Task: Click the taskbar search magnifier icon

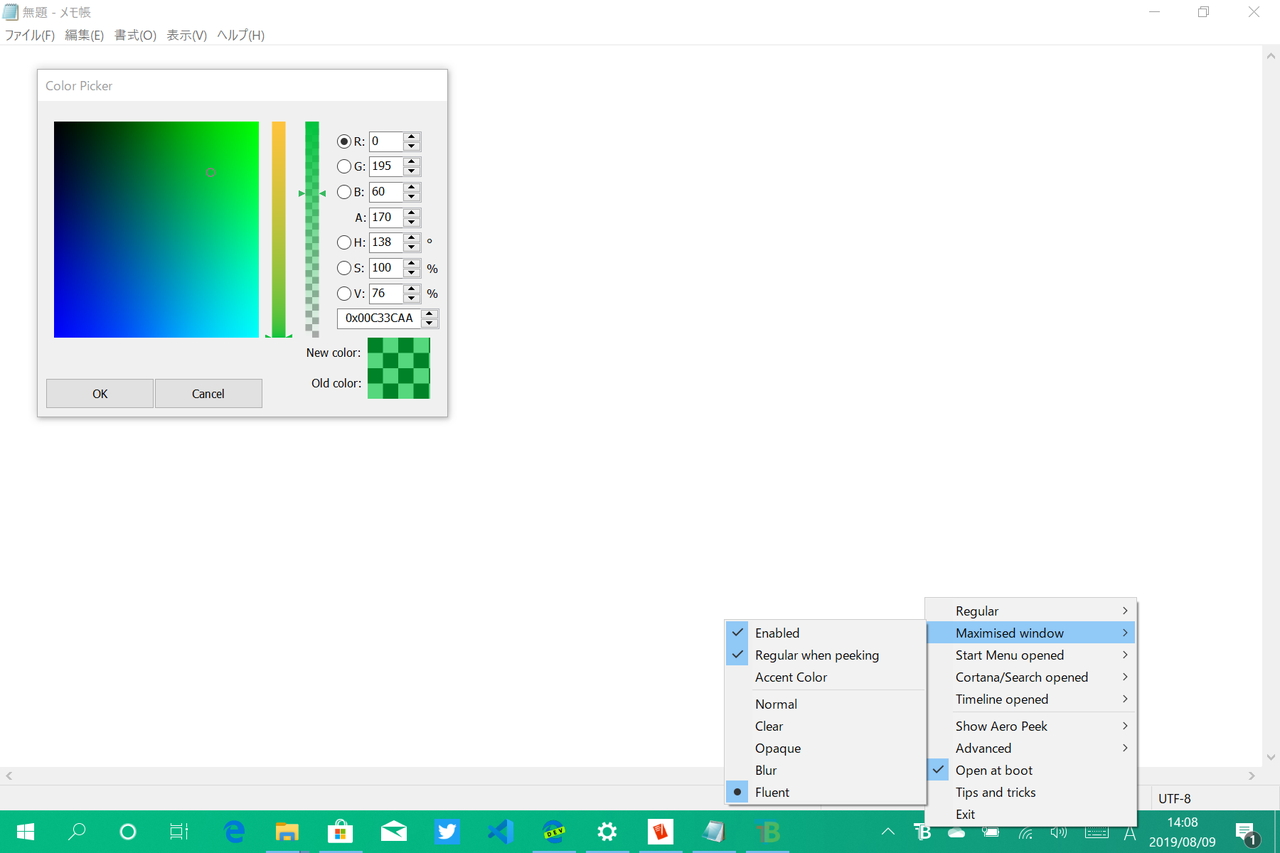Action: (x=77, y=831)
